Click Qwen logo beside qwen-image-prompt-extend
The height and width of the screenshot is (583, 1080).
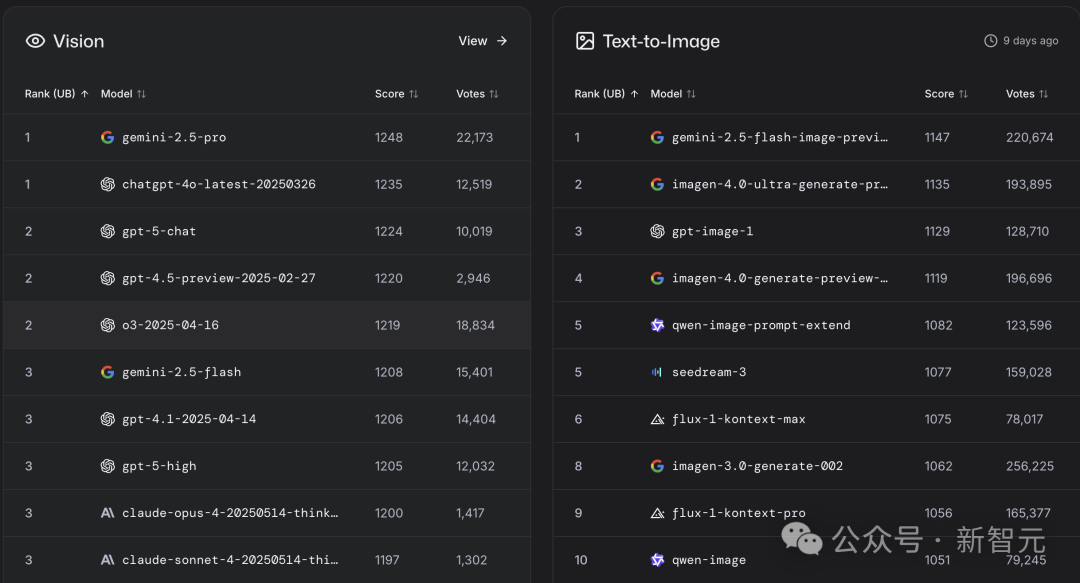tap(657, 325)
